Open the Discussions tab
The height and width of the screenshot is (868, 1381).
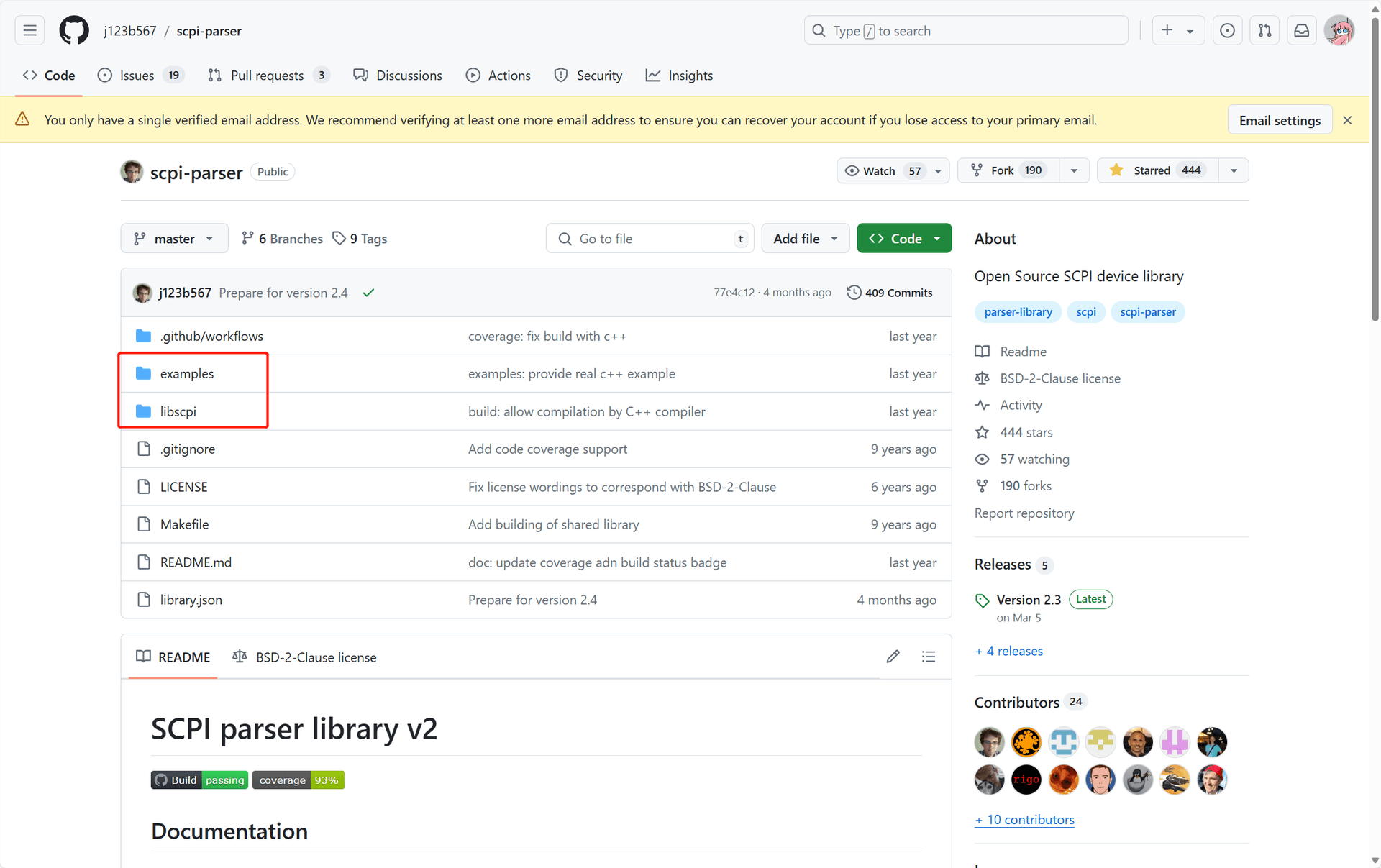[x=398, y=76]
